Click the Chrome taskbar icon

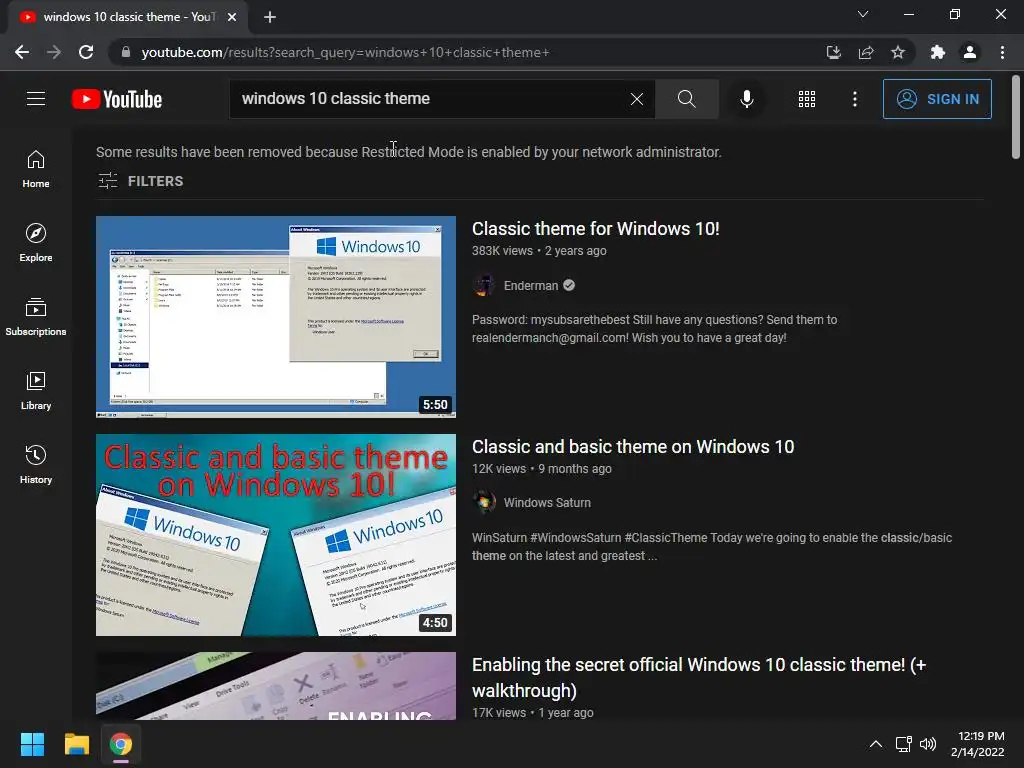pyautogui.click(x=121, y=744)
